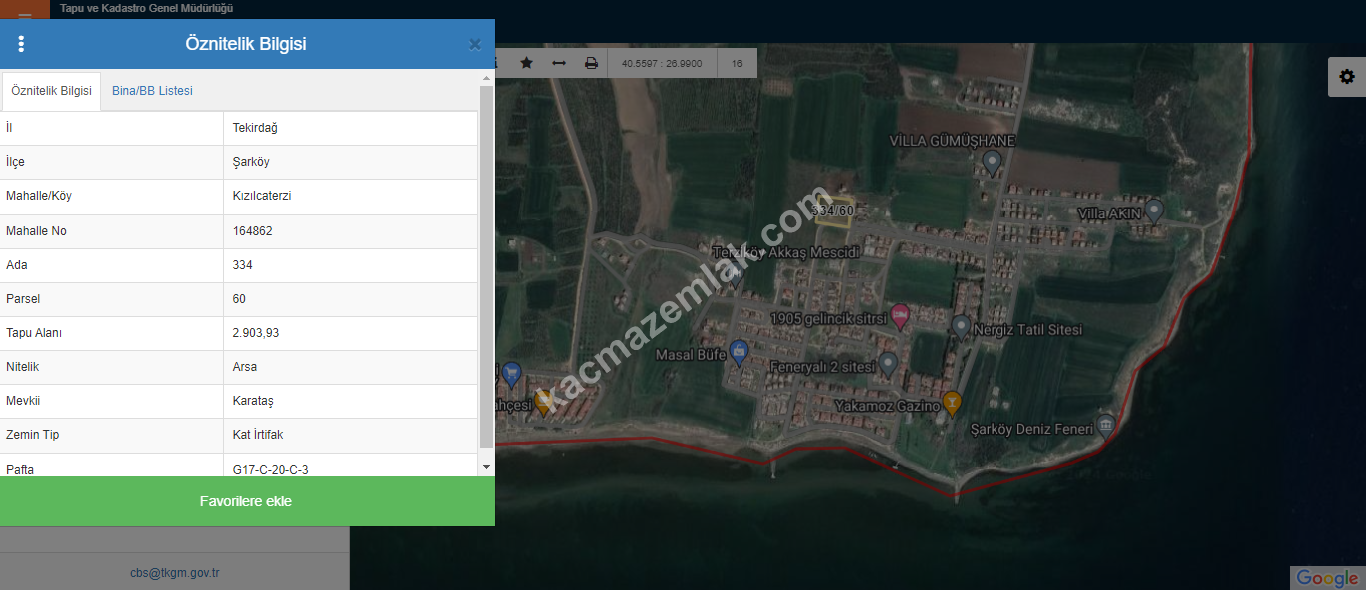The height and width of the screenshot is (590, 1366).
Task: Click the VİLLA GÜMÜŞHANE map pin
Action: (x=992, y=161)
